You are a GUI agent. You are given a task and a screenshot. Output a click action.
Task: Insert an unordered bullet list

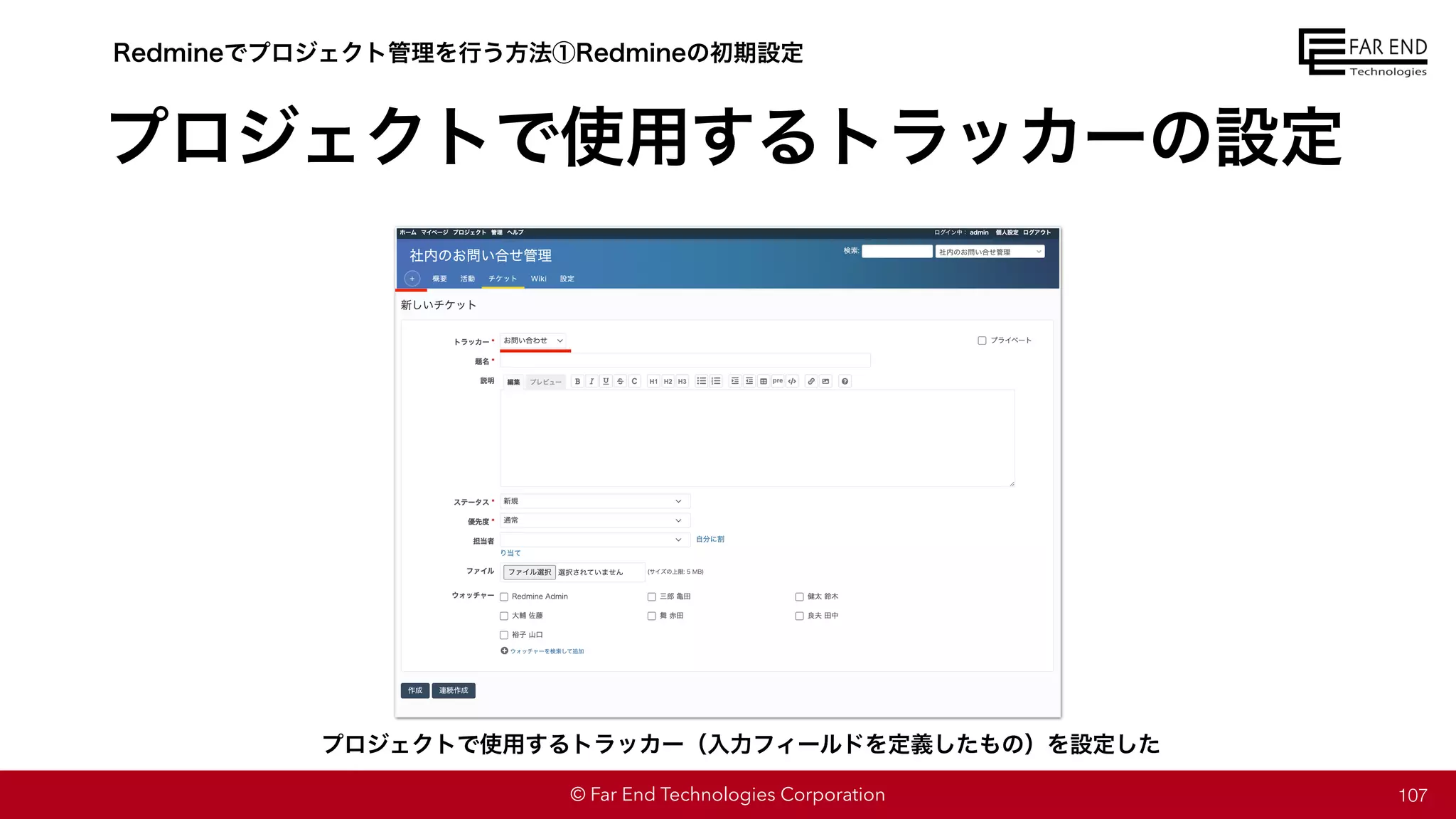coord(701,381)
